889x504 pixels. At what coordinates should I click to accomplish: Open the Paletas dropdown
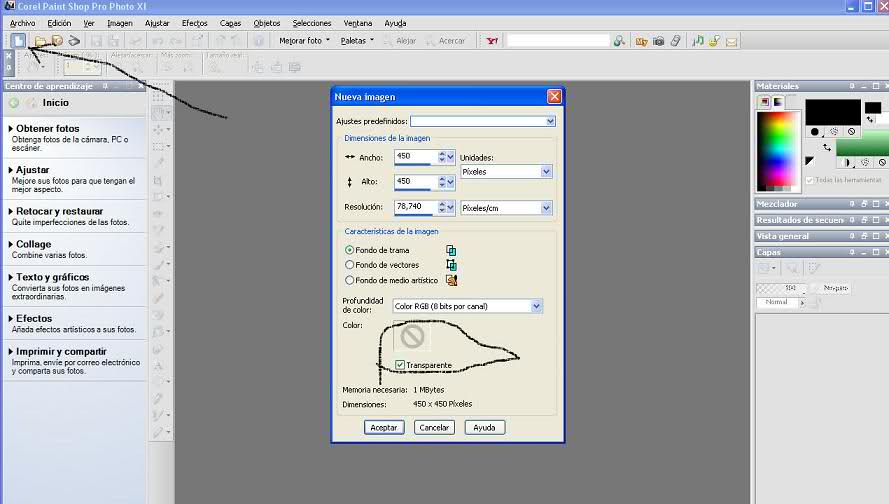(x=357, y=41)
